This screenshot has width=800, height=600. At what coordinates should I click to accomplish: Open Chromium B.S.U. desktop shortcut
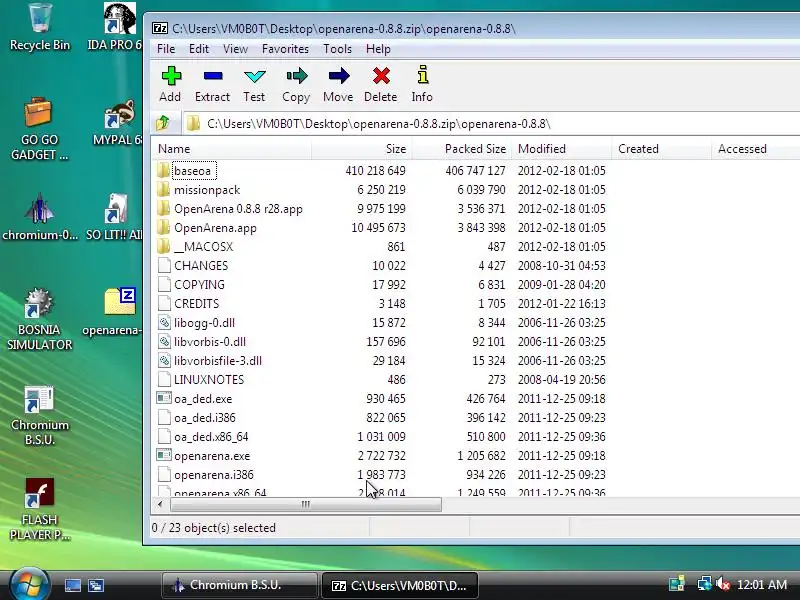tap(39, 415)
